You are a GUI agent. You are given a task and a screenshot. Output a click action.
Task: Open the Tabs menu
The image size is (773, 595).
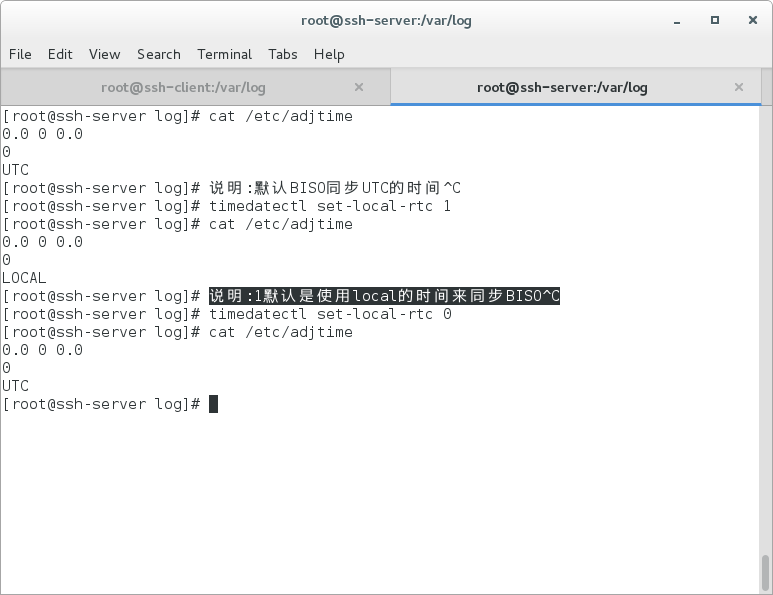point(283,54)
